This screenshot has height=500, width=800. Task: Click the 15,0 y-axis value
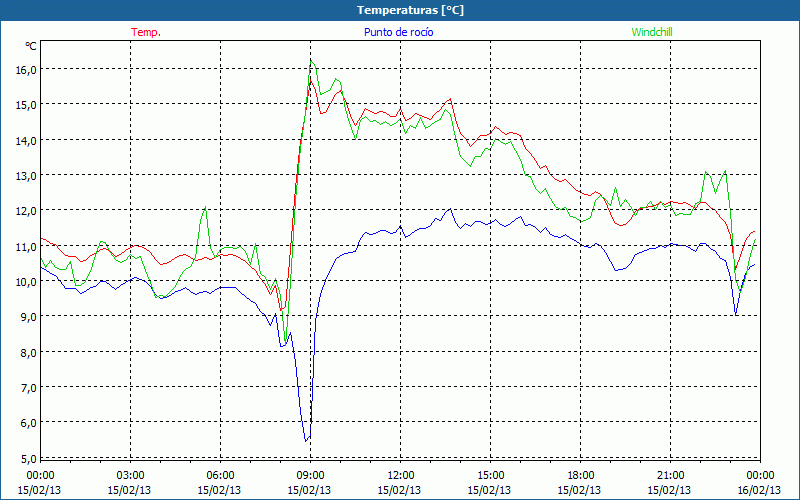pyautogui.click(x=26, y=105)
